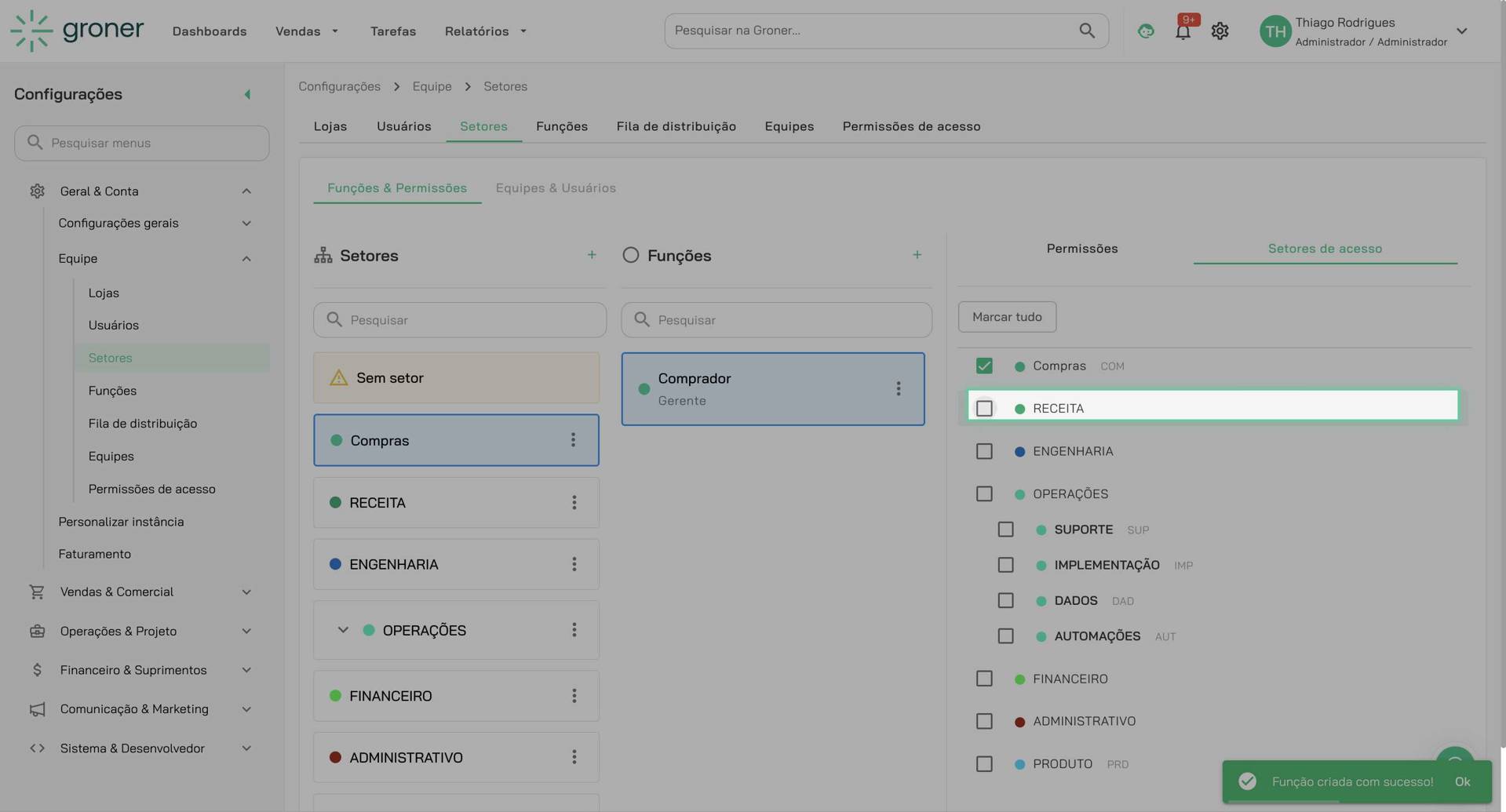1506x812 pixels.
Task: Switch to Equipes & Usuários tab
Action: pyautogui.click(x=555, y=188)
